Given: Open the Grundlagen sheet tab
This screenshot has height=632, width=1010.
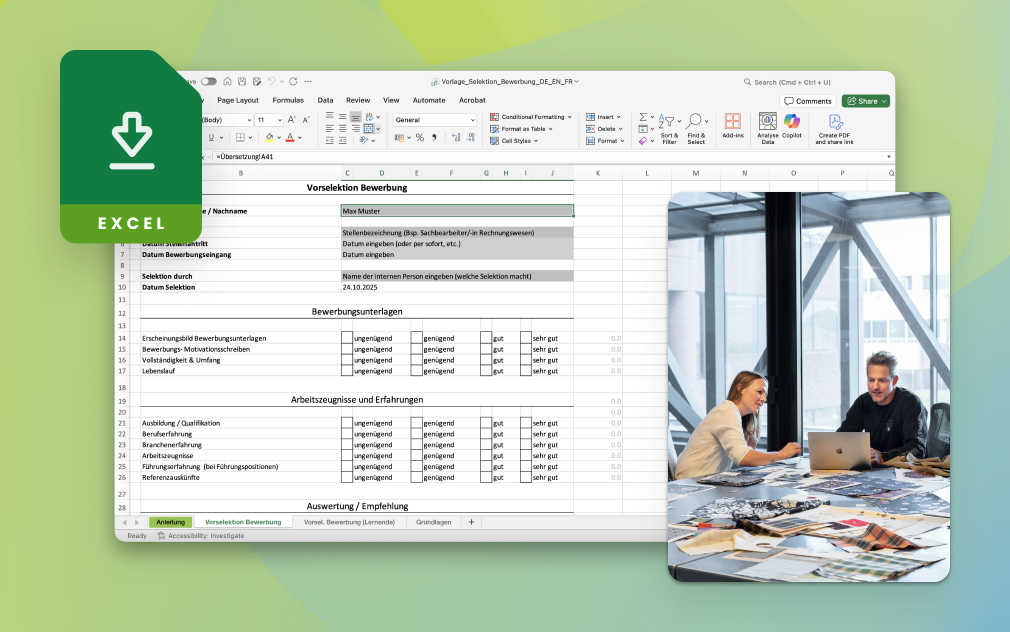Looking at the screenshot, I should click(434, 522).
